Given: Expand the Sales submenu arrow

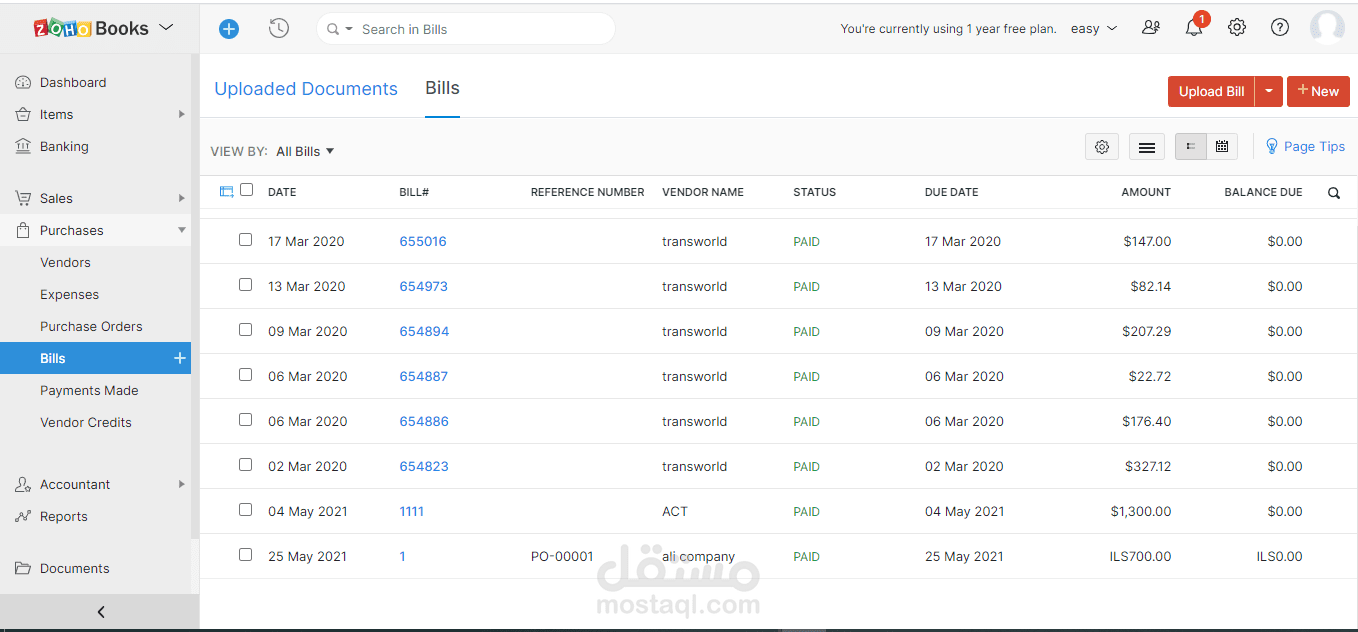Looking at the screenshot, I should click(182, 198).
